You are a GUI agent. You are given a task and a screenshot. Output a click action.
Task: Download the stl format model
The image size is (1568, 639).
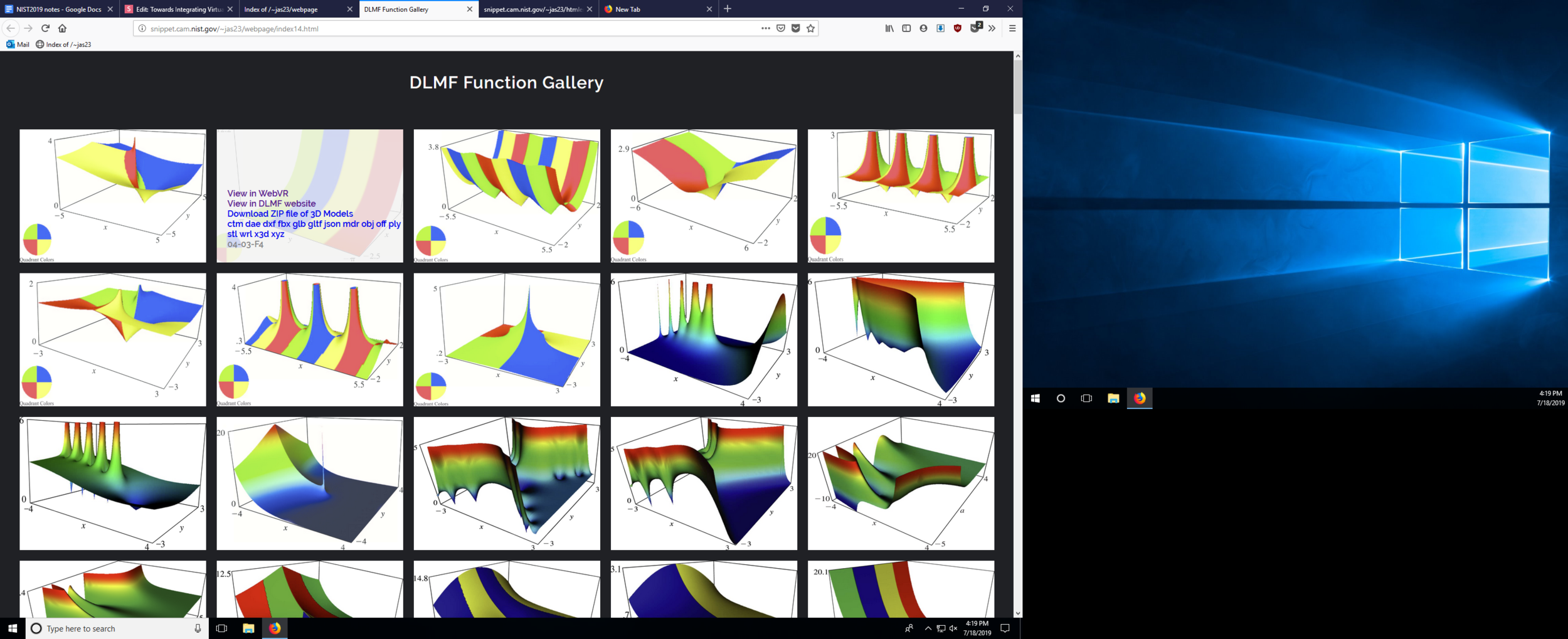coord(232,234)
